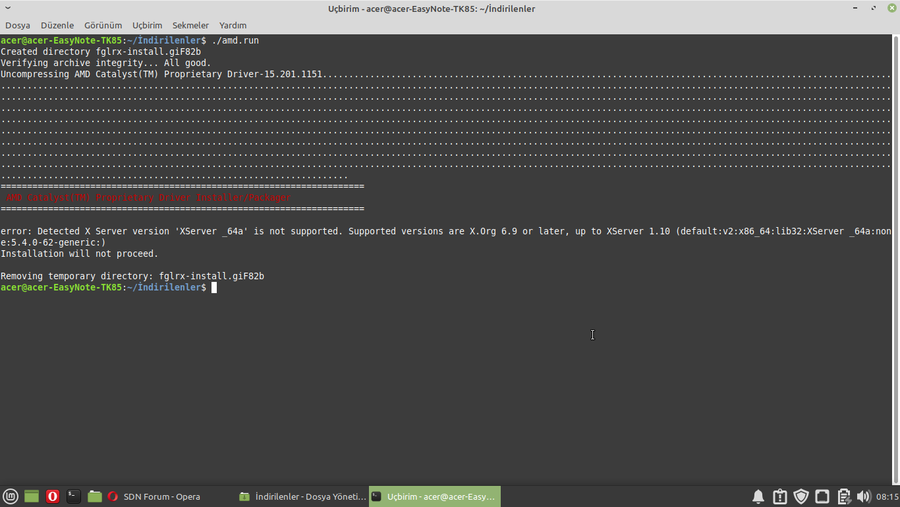The height and width of the screenshot is (507, 900).
Task: Minimize the terminal window
Action: [855, 8]
